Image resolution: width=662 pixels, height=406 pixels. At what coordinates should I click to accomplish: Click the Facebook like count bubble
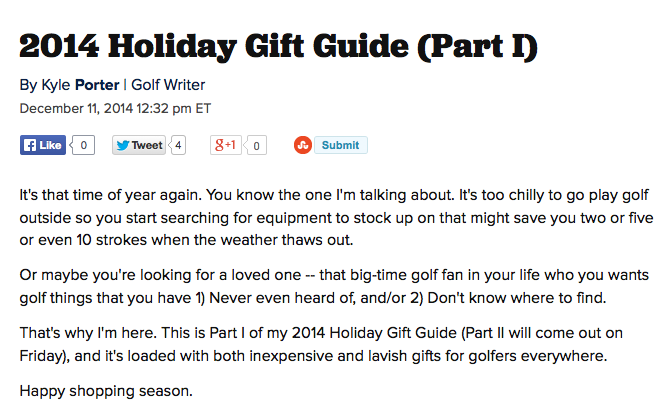pos(84,145)
